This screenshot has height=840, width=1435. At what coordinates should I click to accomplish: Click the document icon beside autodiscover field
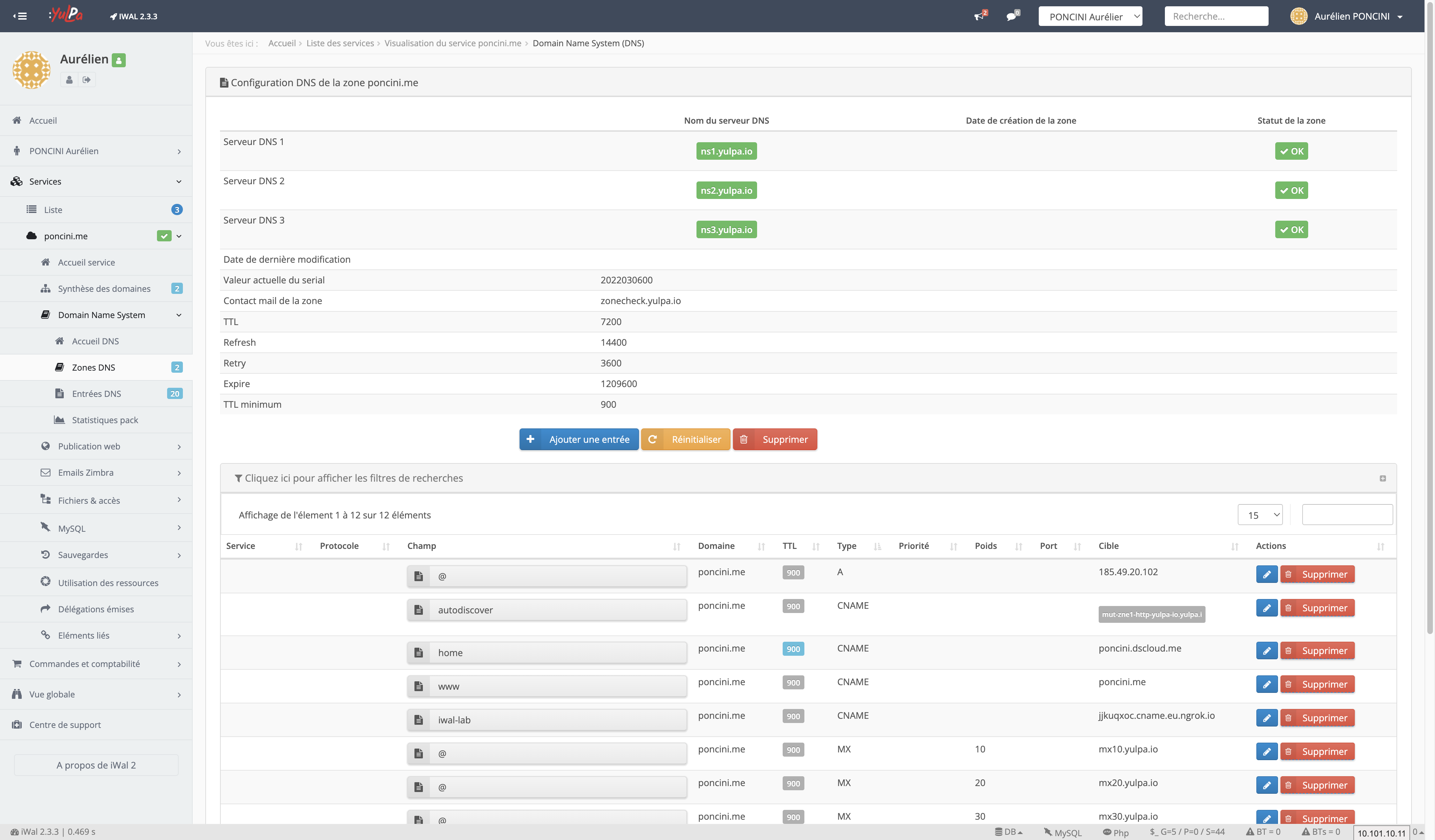[419, 610]
